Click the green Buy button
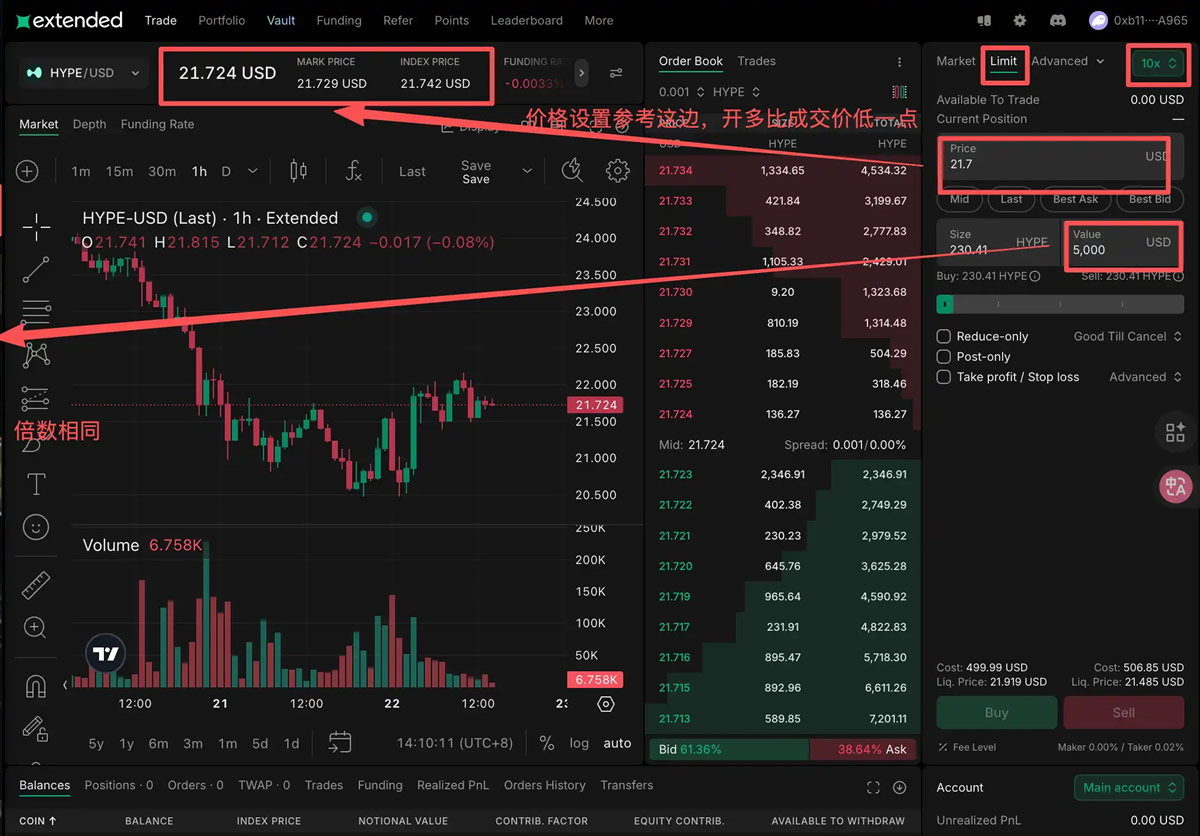The height and width of the screenshot is (836, 1200). tap(996, 713)
